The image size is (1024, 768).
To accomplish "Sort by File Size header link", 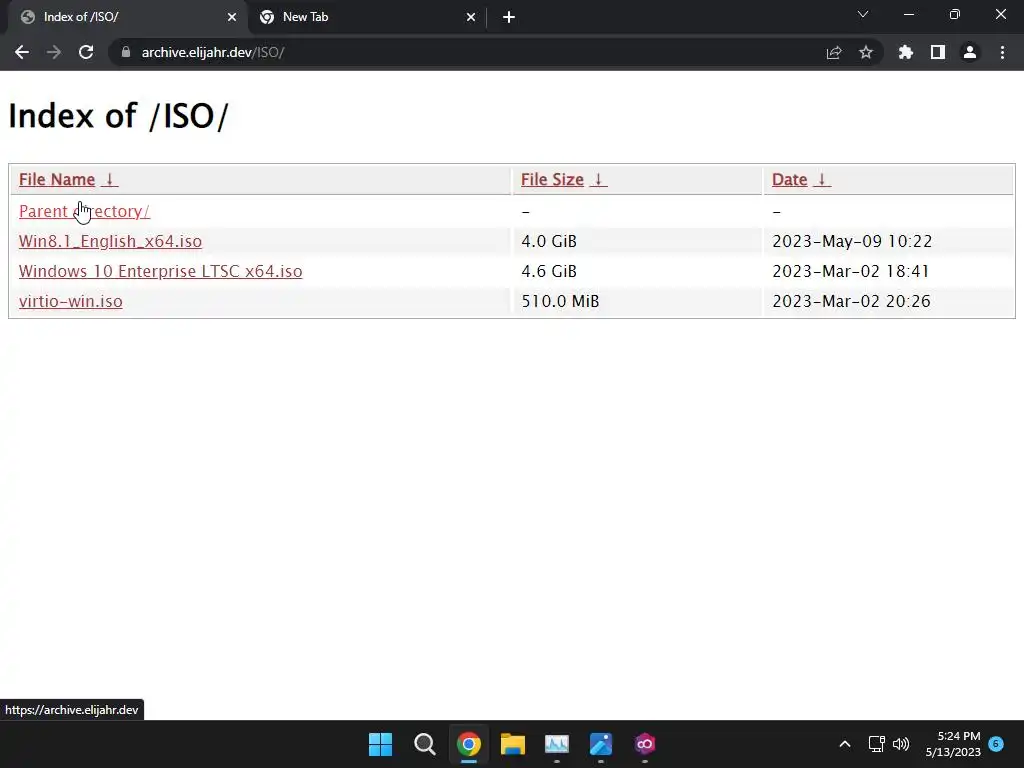I will click(x=552, y=180).
